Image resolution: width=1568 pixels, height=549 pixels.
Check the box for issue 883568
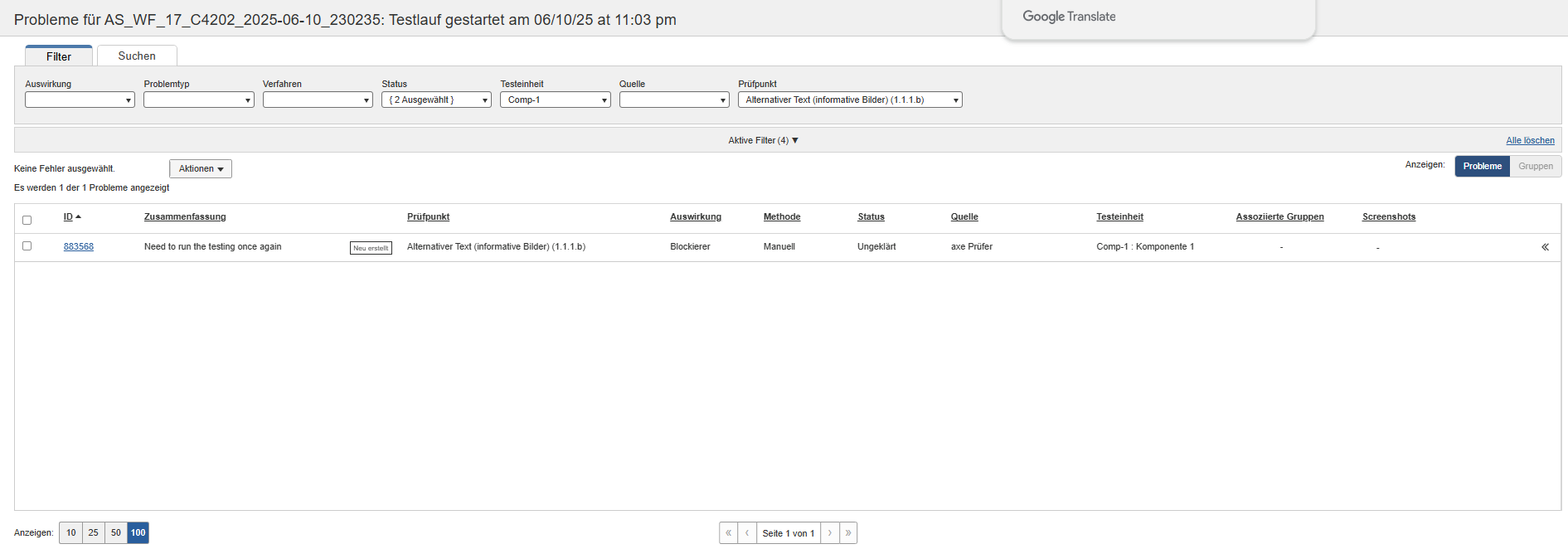click(x=27, y=246)
